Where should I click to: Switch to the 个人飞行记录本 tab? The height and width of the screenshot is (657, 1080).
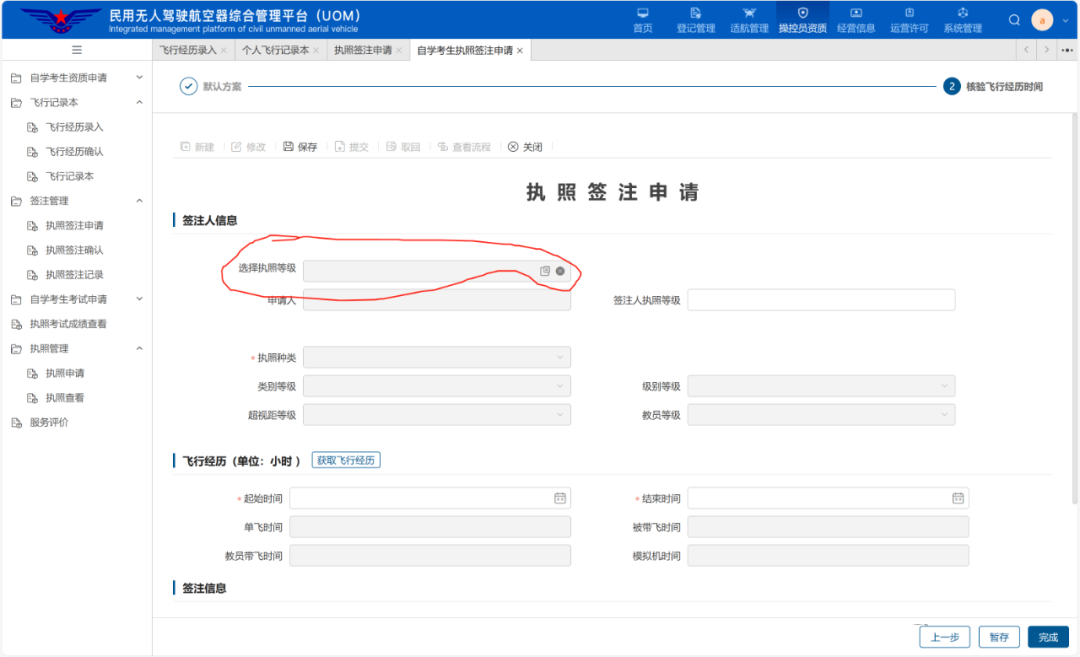[x=276, y=50]
